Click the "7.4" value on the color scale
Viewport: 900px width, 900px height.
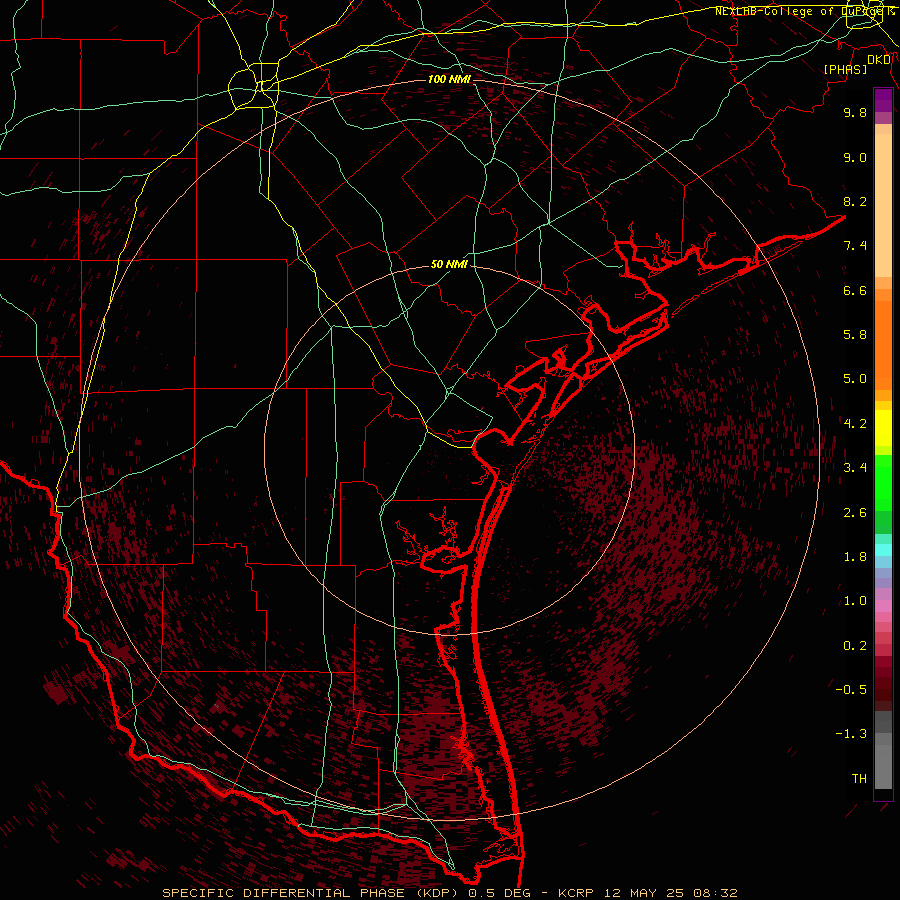[855, 246]
